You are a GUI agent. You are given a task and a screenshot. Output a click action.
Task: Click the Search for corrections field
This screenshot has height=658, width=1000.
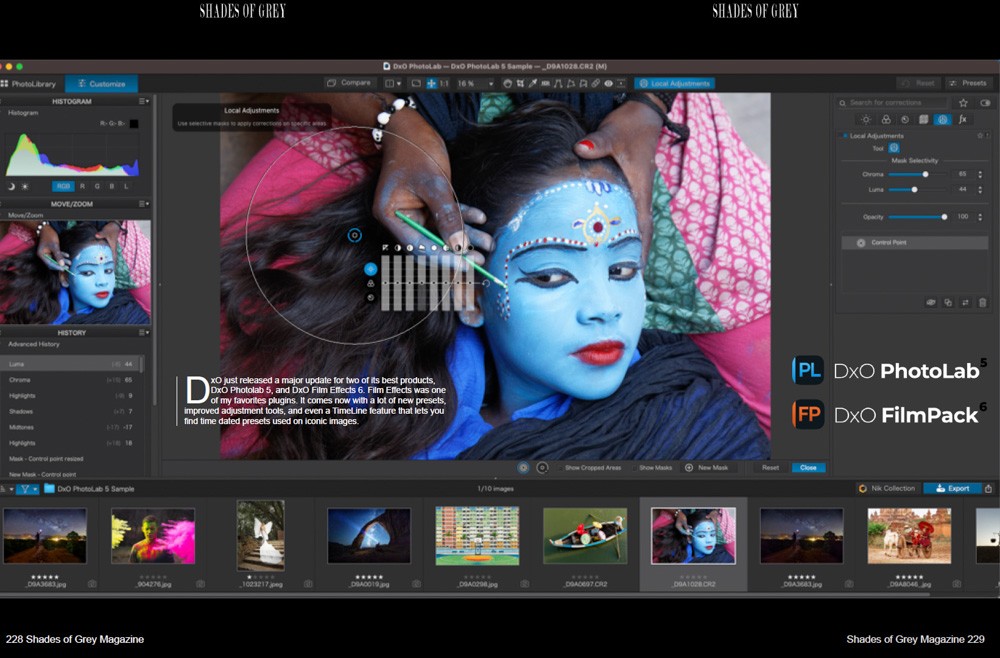tap(892, 103)
